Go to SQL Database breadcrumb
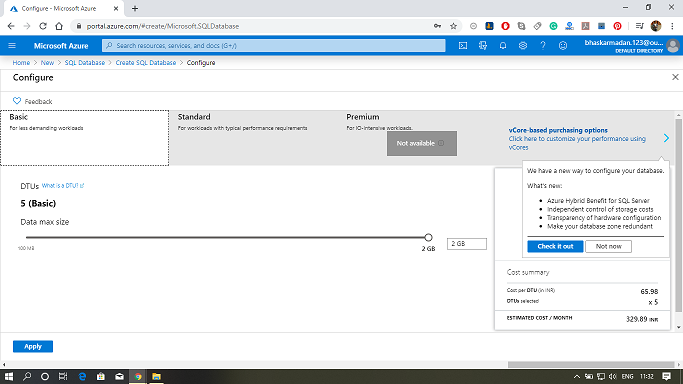683x384 pixels. coord(85,63)
